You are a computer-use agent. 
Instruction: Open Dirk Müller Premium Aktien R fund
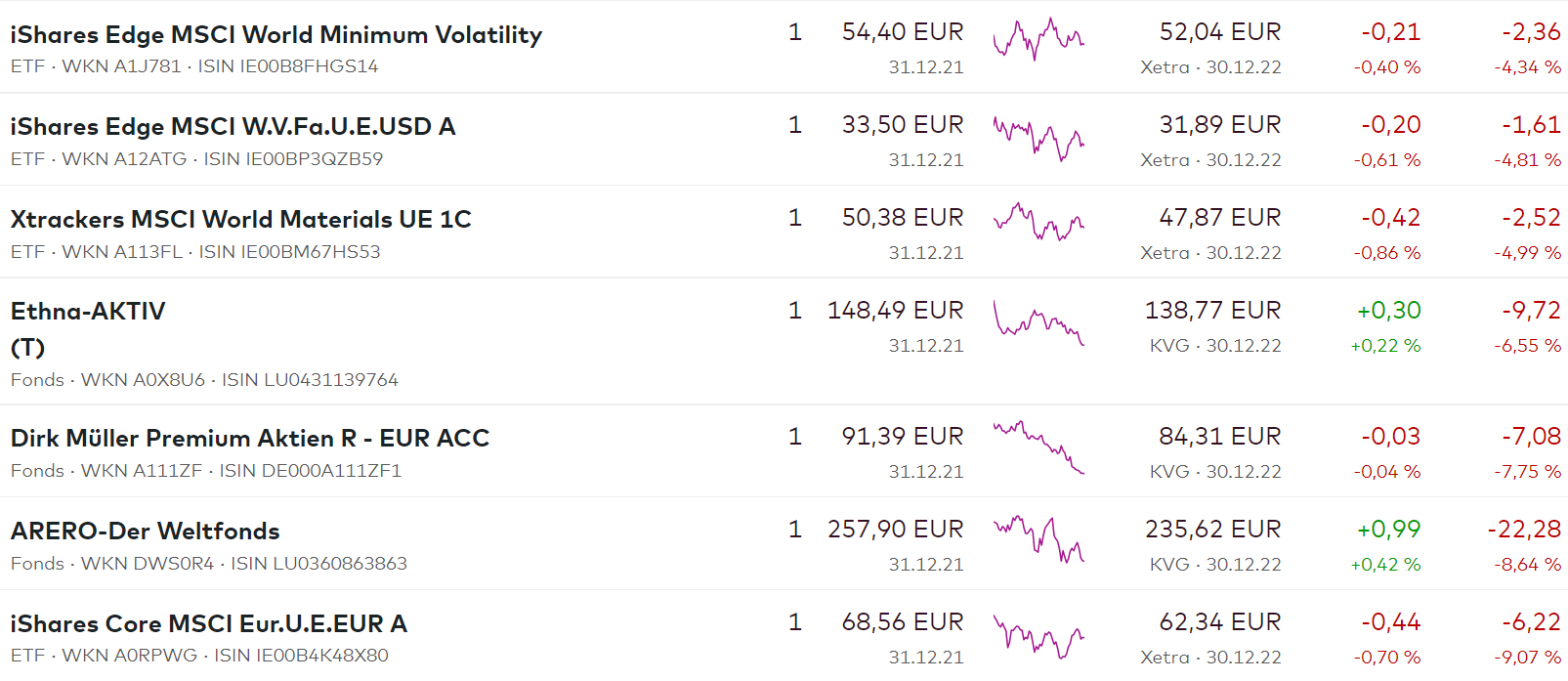tap(249, 439)
